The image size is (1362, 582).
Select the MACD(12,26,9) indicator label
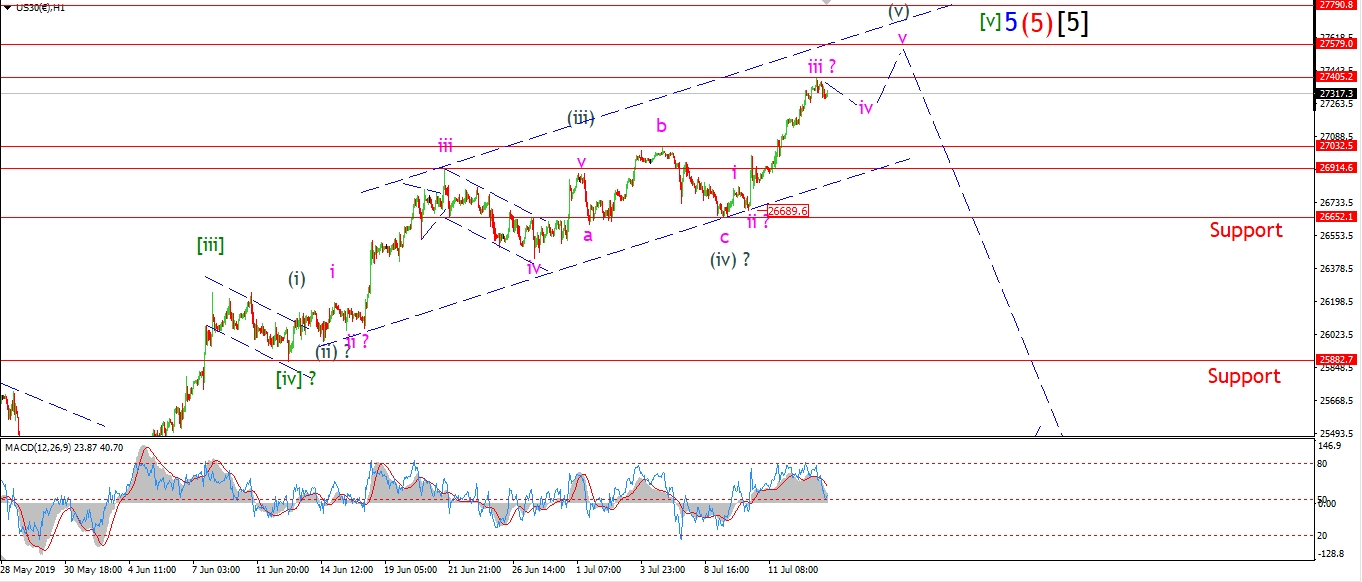coord(63,447)
